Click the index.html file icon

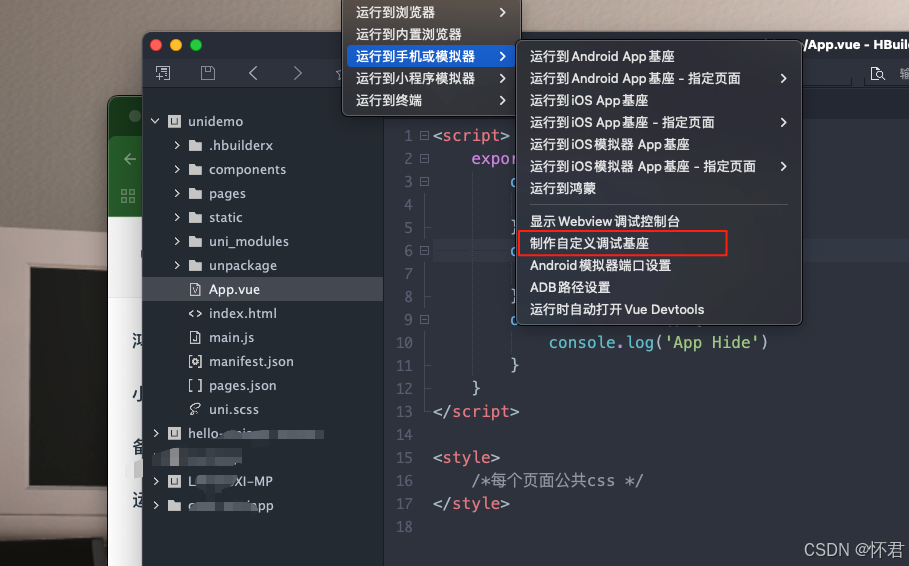click(x=195, y=313)
